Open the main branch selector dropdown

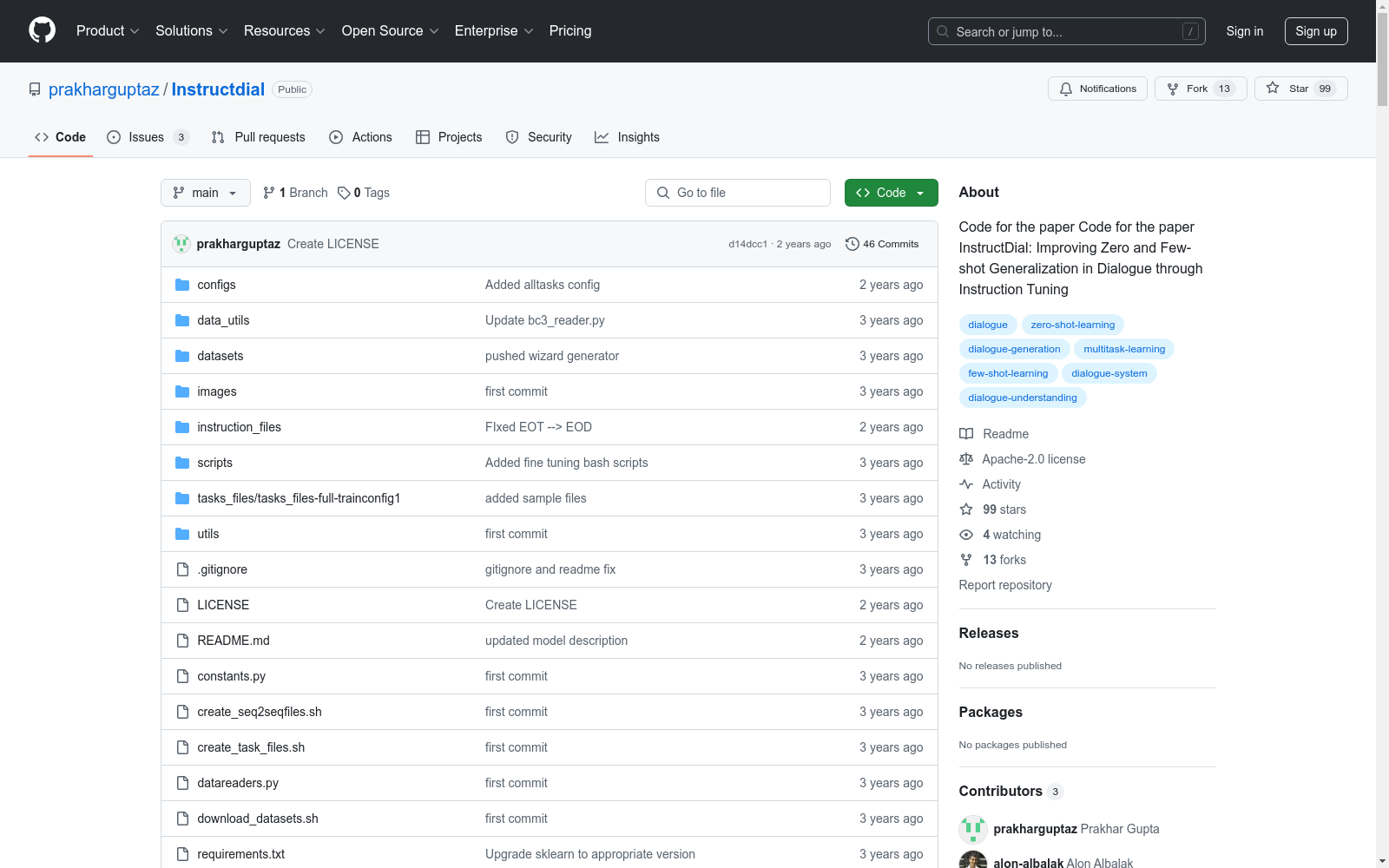pyautogui.click(x=206, y=193)
